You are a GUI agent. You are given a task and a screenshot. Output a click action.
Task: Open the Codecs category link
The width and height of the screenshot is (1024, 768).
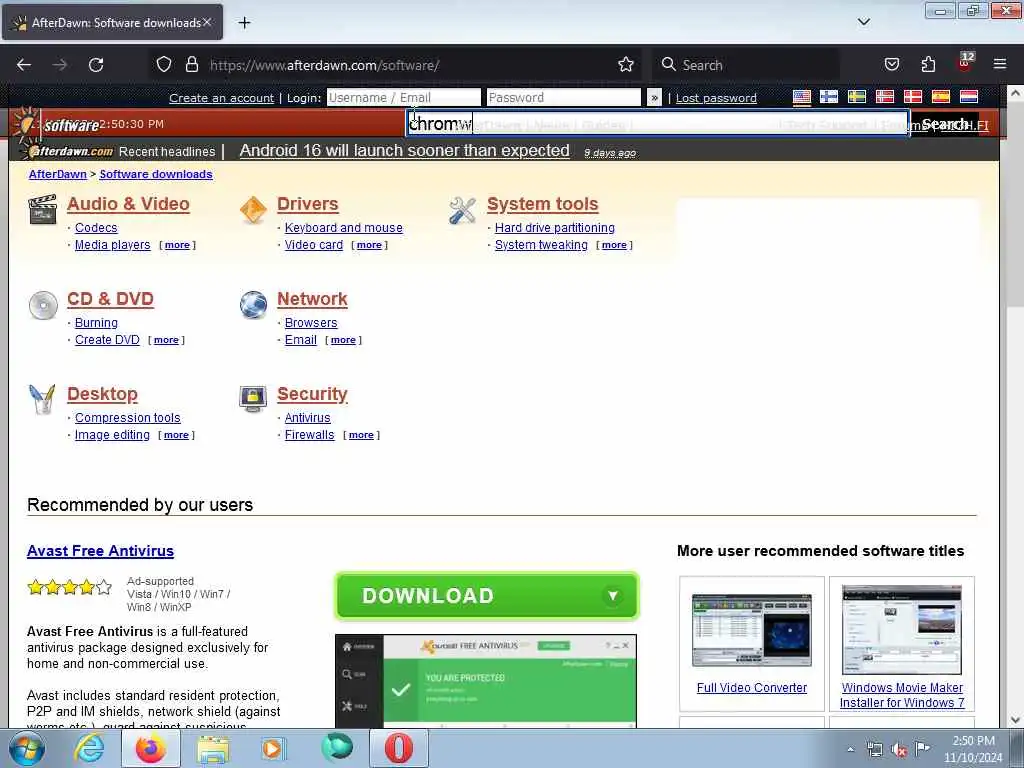(x=96, y=227)
